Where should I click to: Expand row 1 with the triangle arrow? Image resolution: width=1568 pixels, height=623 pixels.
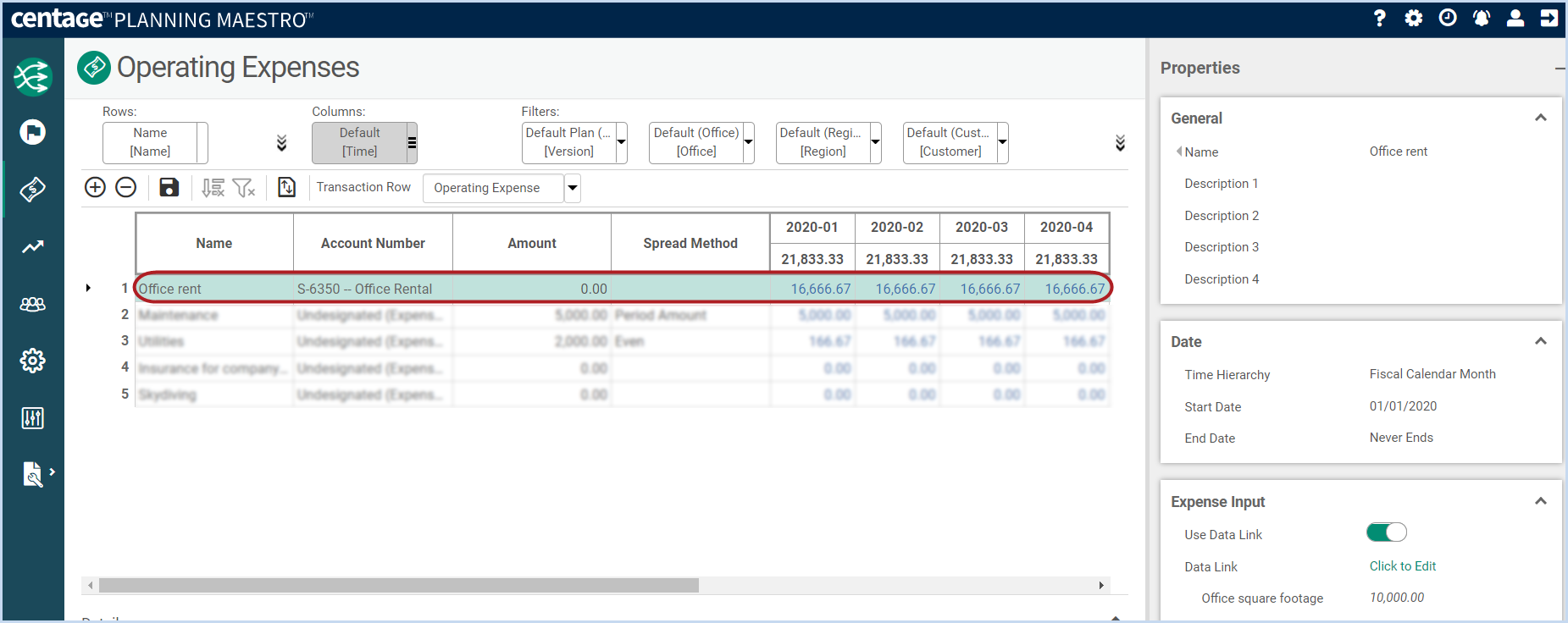[88, 289]
